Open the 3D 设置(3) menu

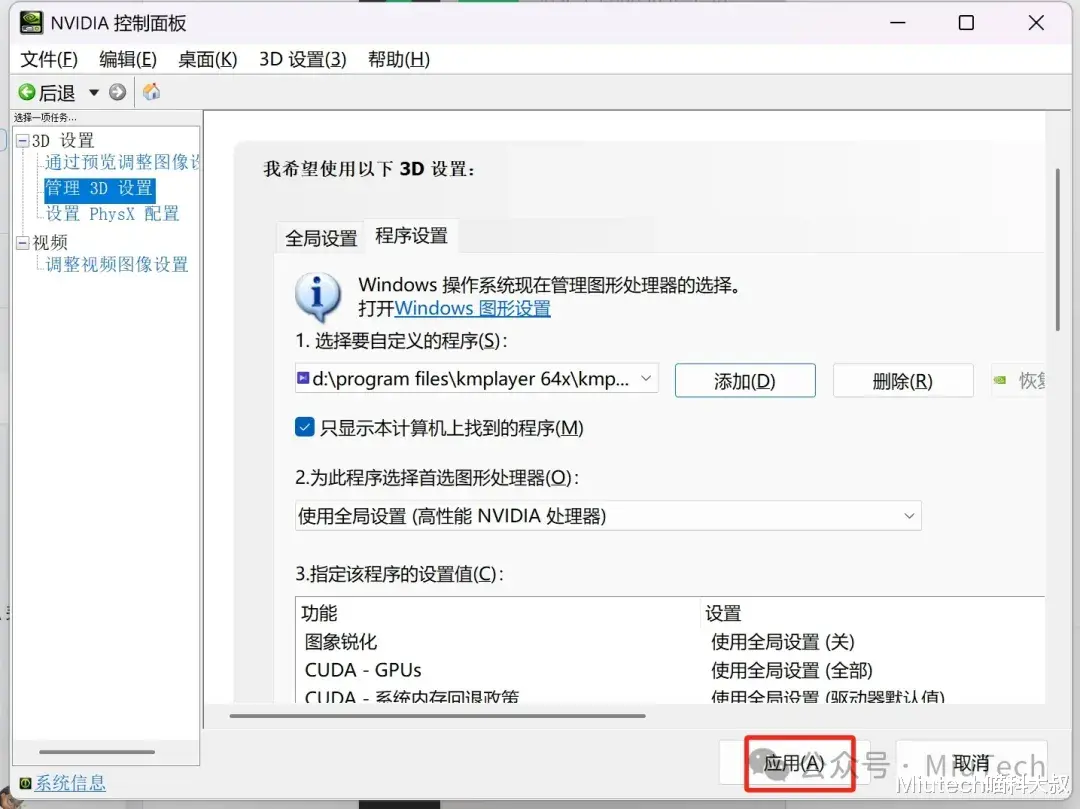[302, 59]
